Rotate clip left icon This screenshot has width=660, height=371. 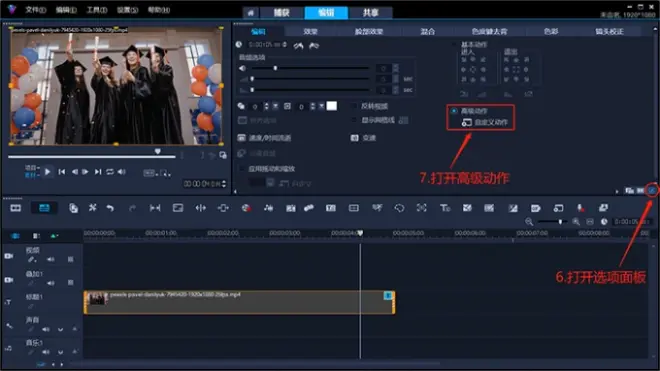[298, 45]
